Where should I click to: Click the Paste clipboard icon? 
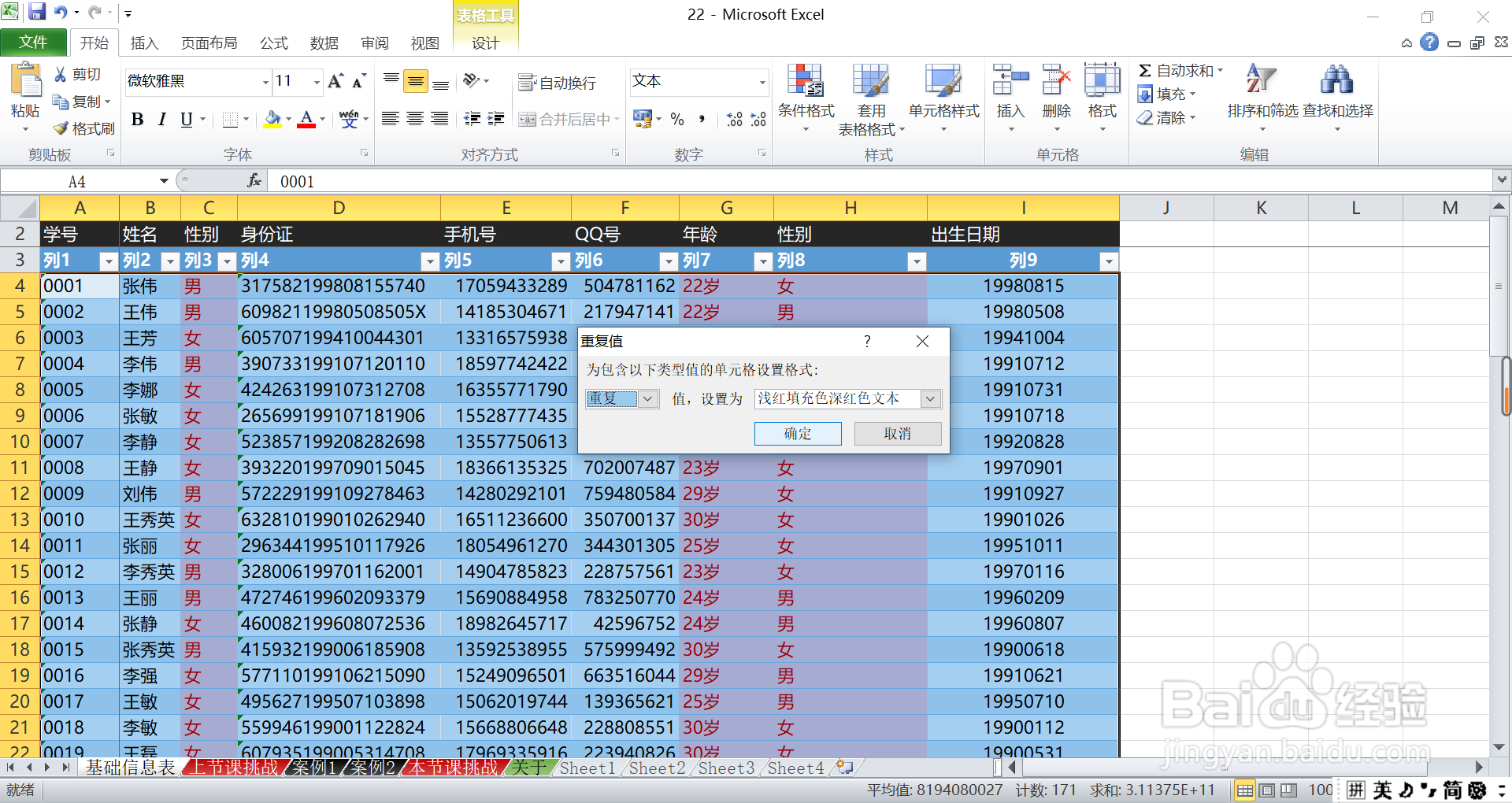coord(25,81)
